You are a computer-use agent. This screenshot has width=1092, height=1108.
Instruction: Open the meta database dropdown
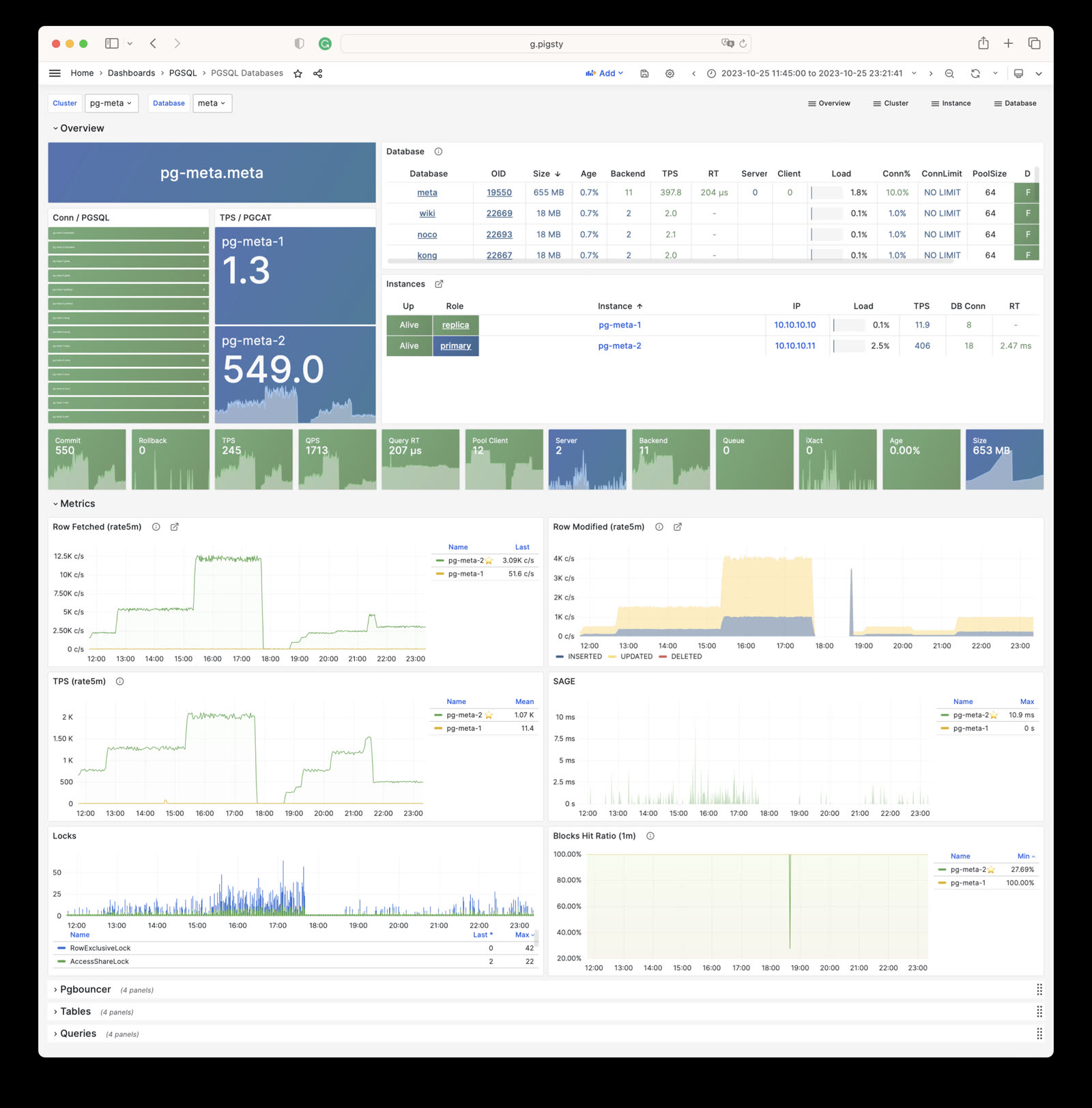pos(212,103)
